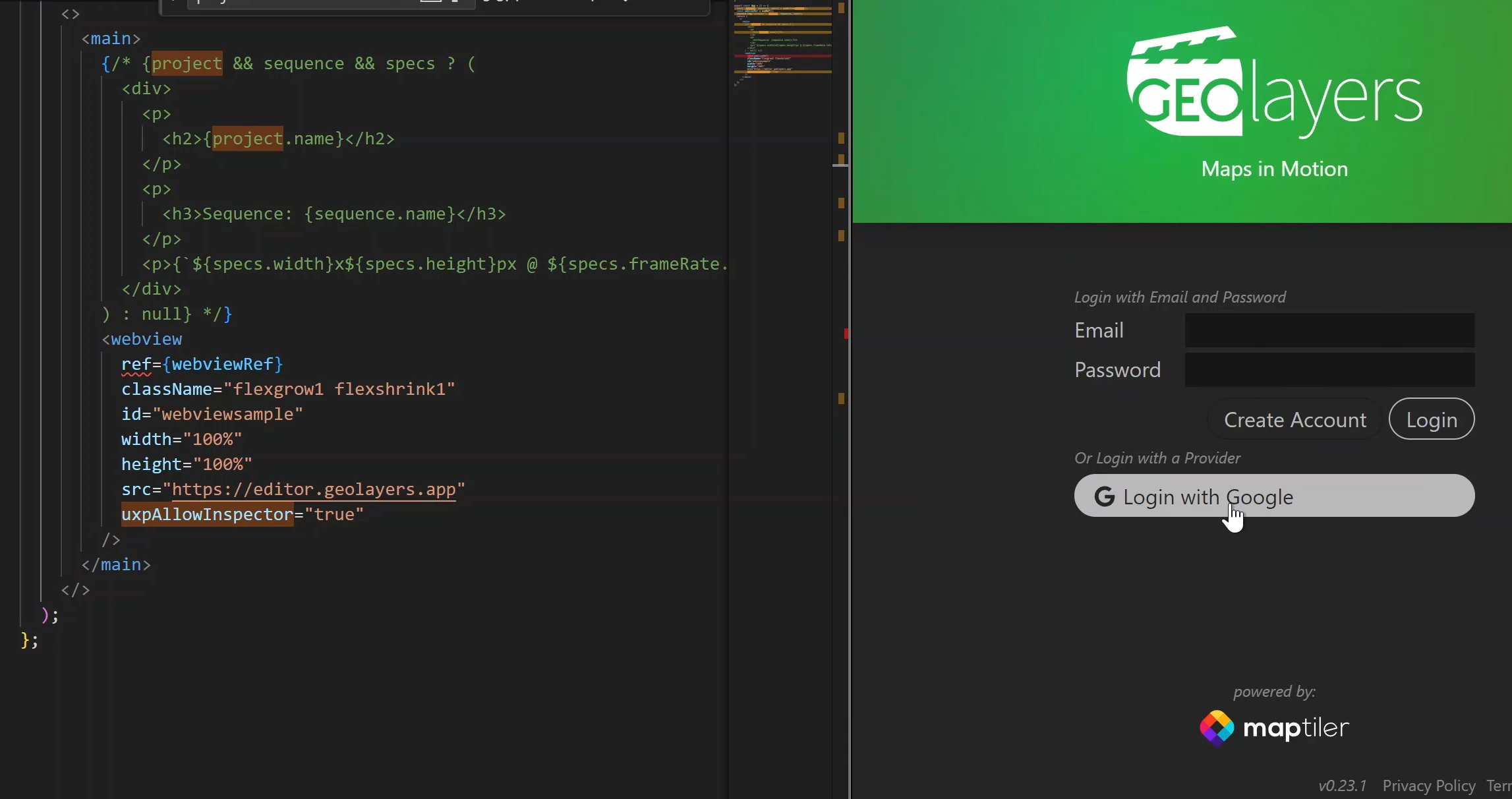
Task: Click the editor vertical scrollbar slider
Action: pyautogui.click(x=840, y=164)
